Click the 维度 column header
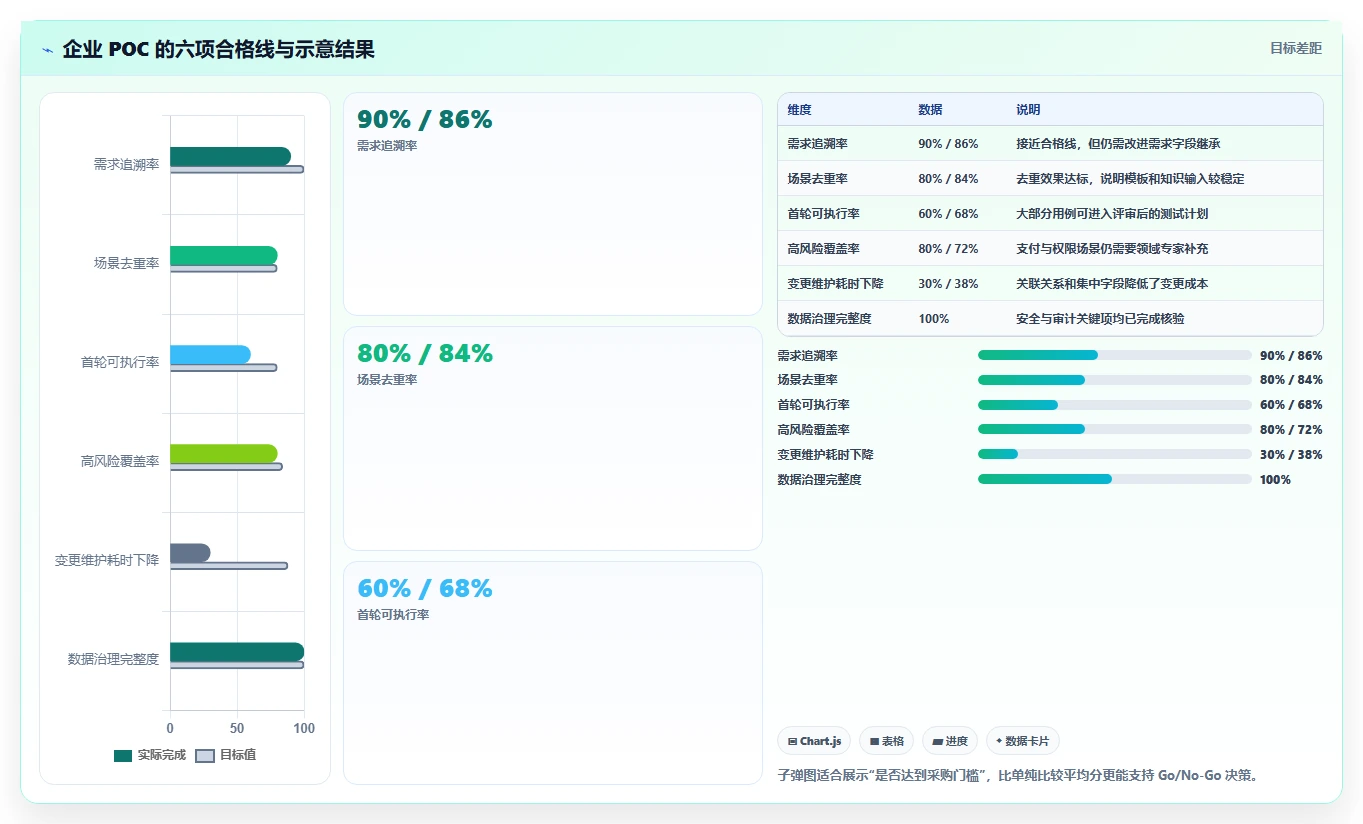The width and height of the screenshot is (1363, 824). (799, 110)
